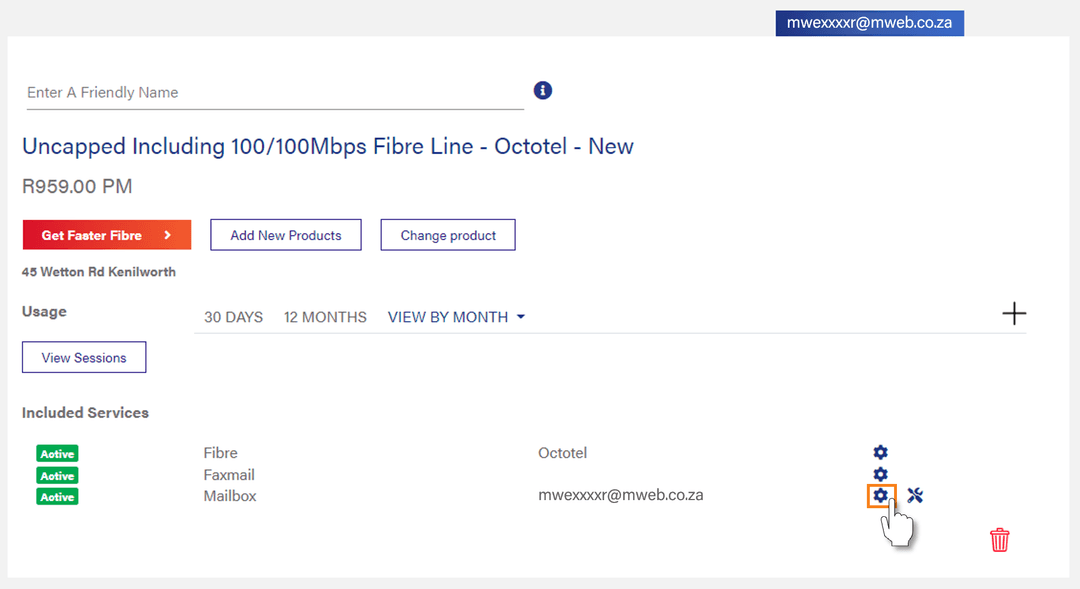Open settings for the Fibre service
The image size is (1080, 589).
(x=880, y=452)
